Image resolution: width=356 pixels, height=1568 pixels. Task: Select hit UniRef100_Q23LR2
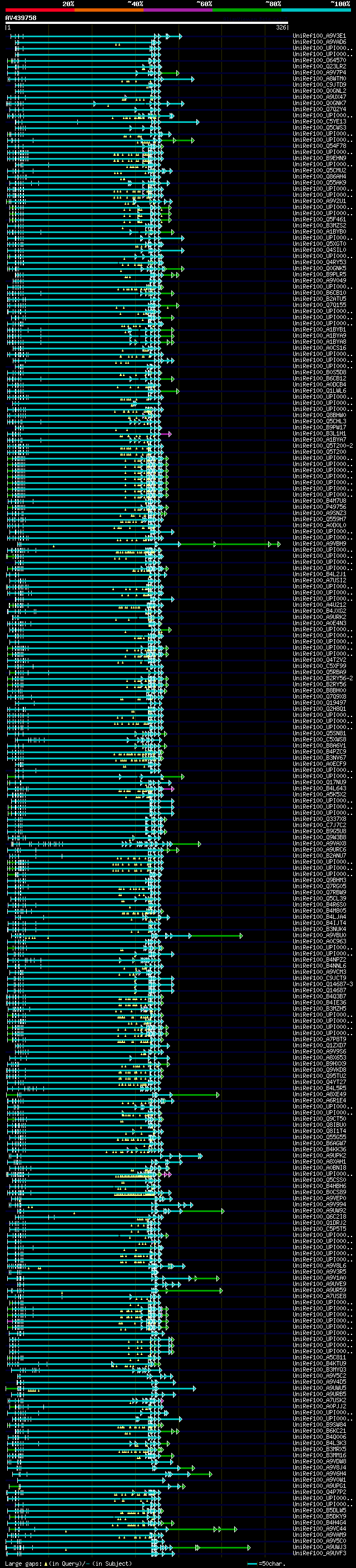pyautogui.click(x=319, y=66)
